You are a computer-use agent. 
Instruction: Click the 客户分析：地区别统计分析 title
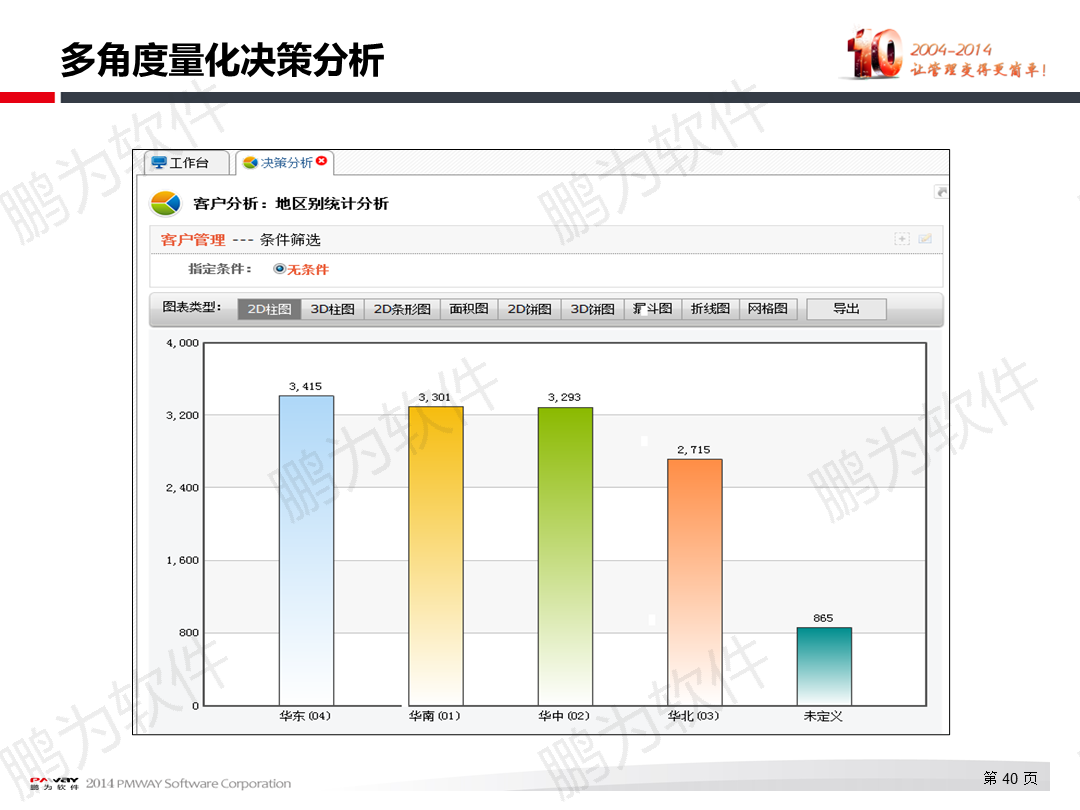pos(291,203)
